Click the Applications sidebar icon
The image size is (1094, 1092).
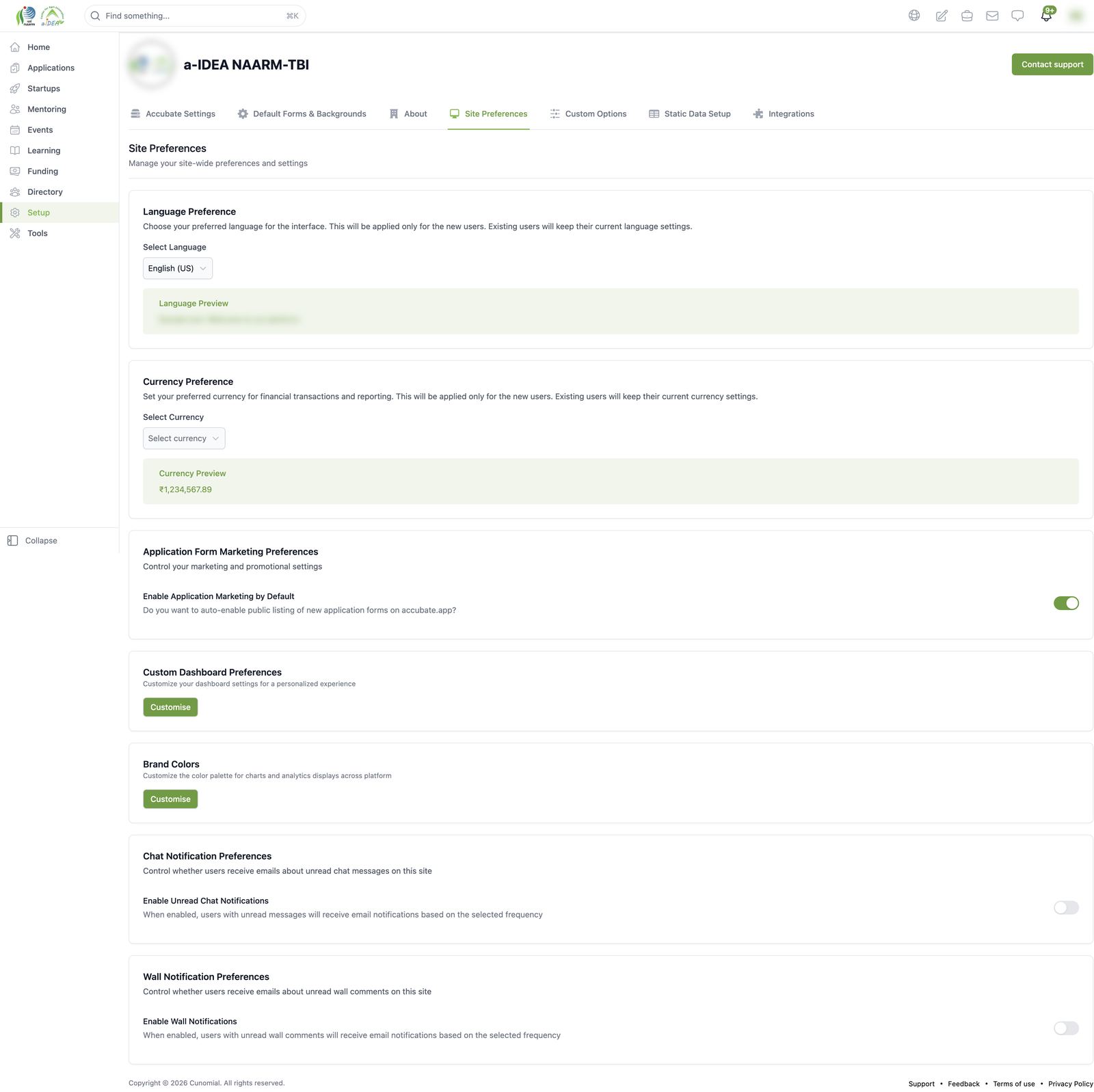(x=15, y=68)
